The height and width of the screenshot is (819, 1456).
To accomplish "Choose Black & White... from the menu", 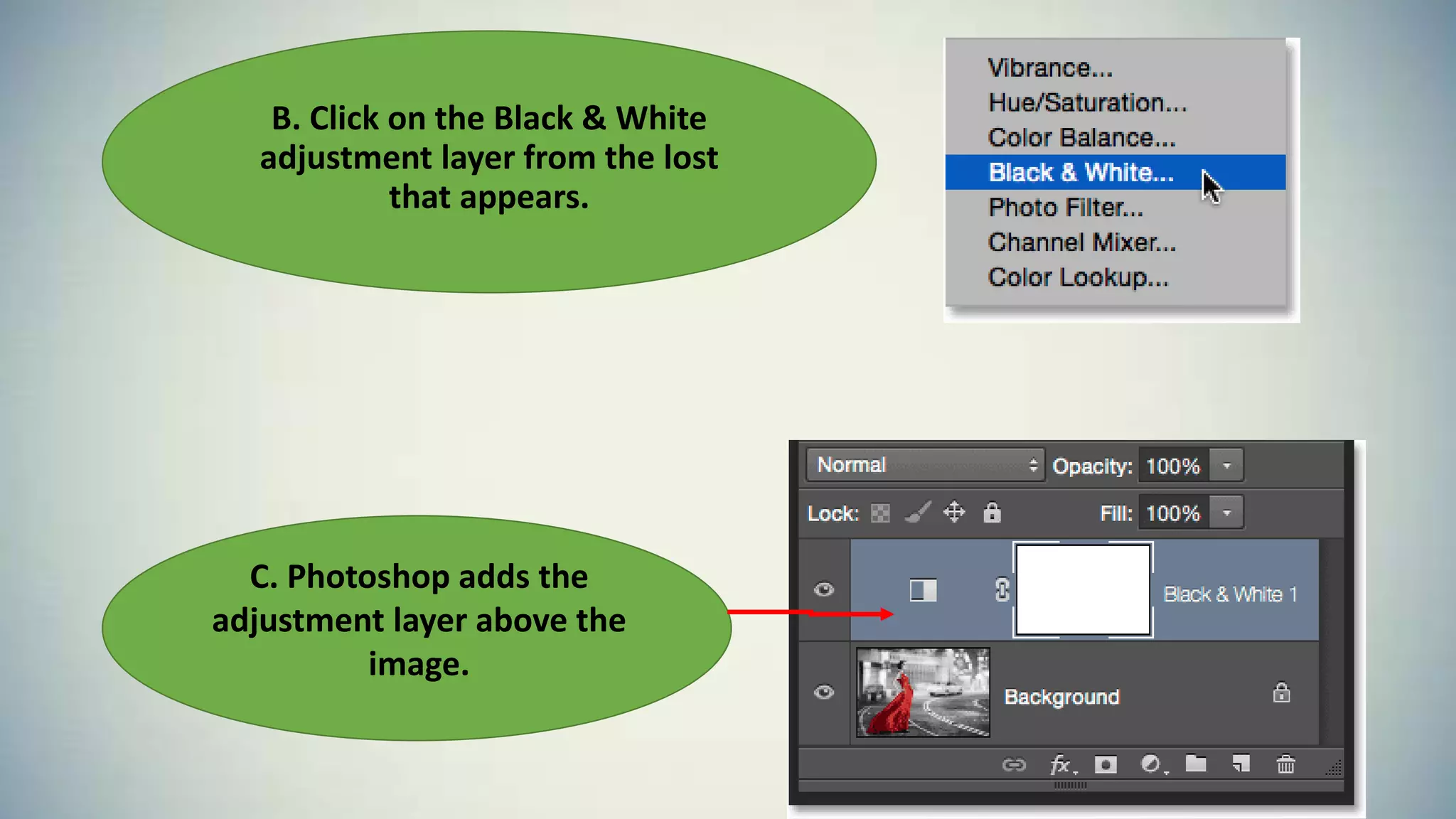I will coord(1081,173).
